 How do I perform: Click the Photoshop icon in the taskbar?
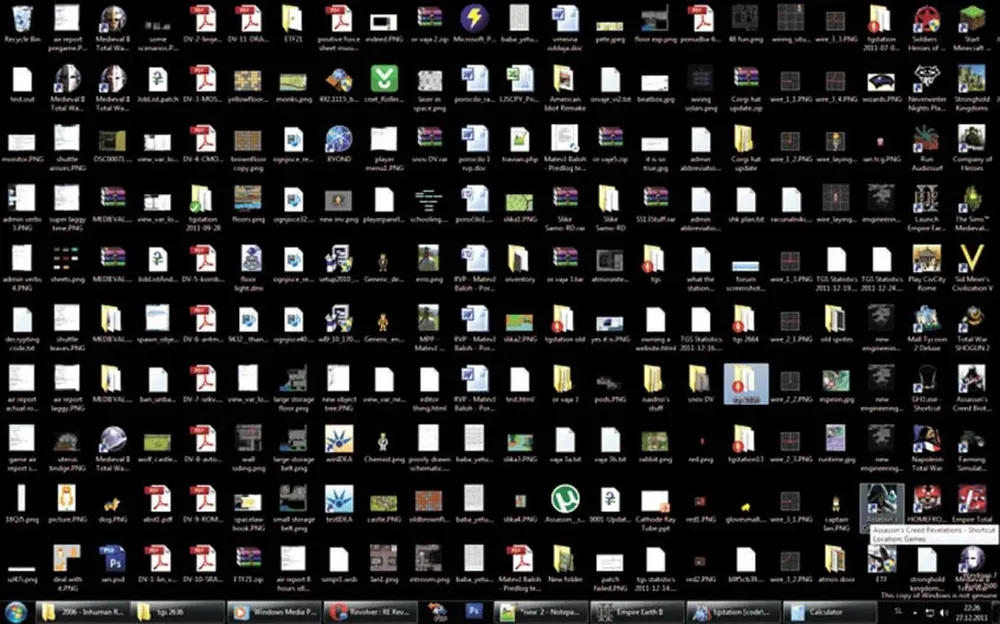(x=475, y=611)
